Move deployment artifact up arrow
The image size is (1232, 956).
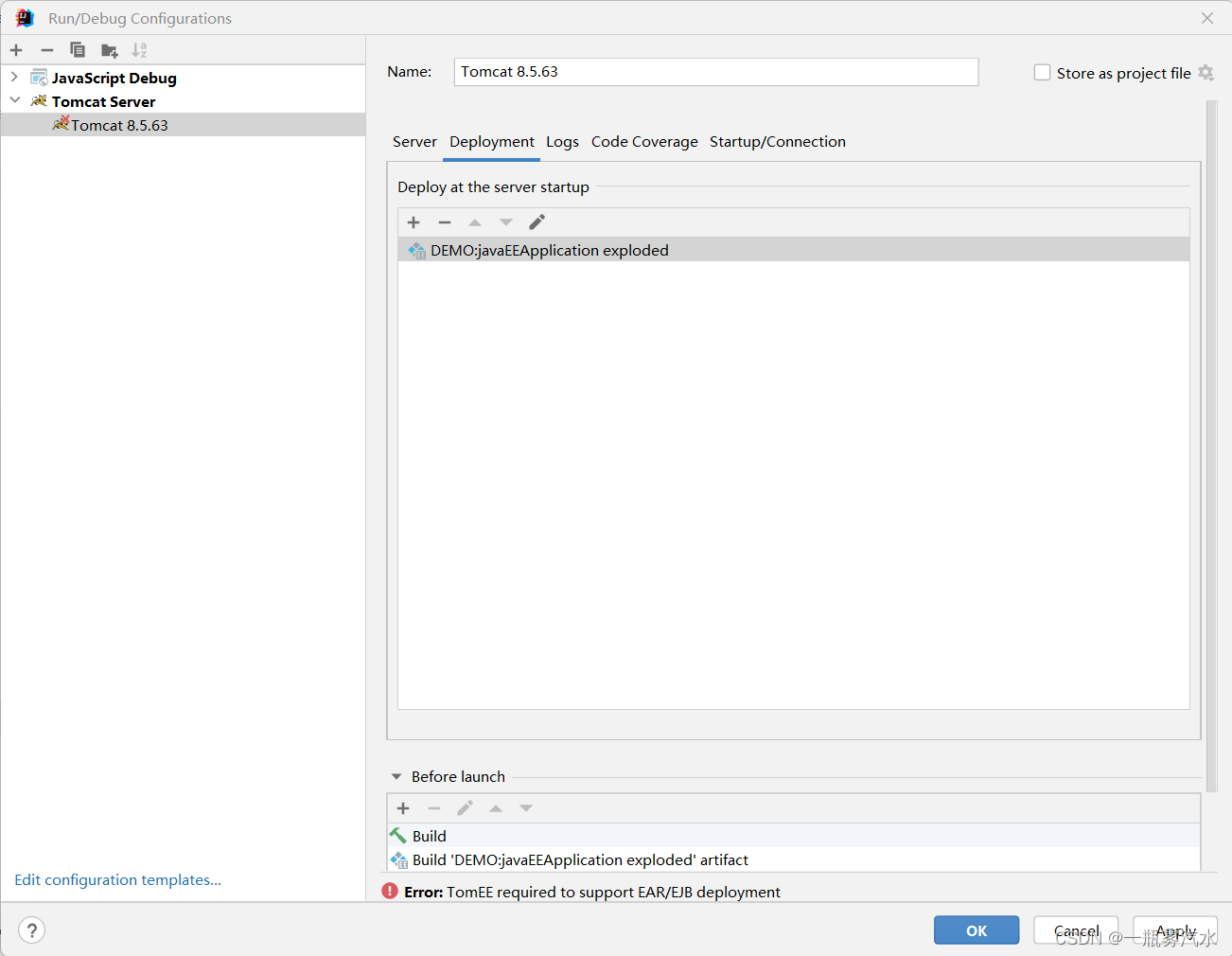[475, 222]
